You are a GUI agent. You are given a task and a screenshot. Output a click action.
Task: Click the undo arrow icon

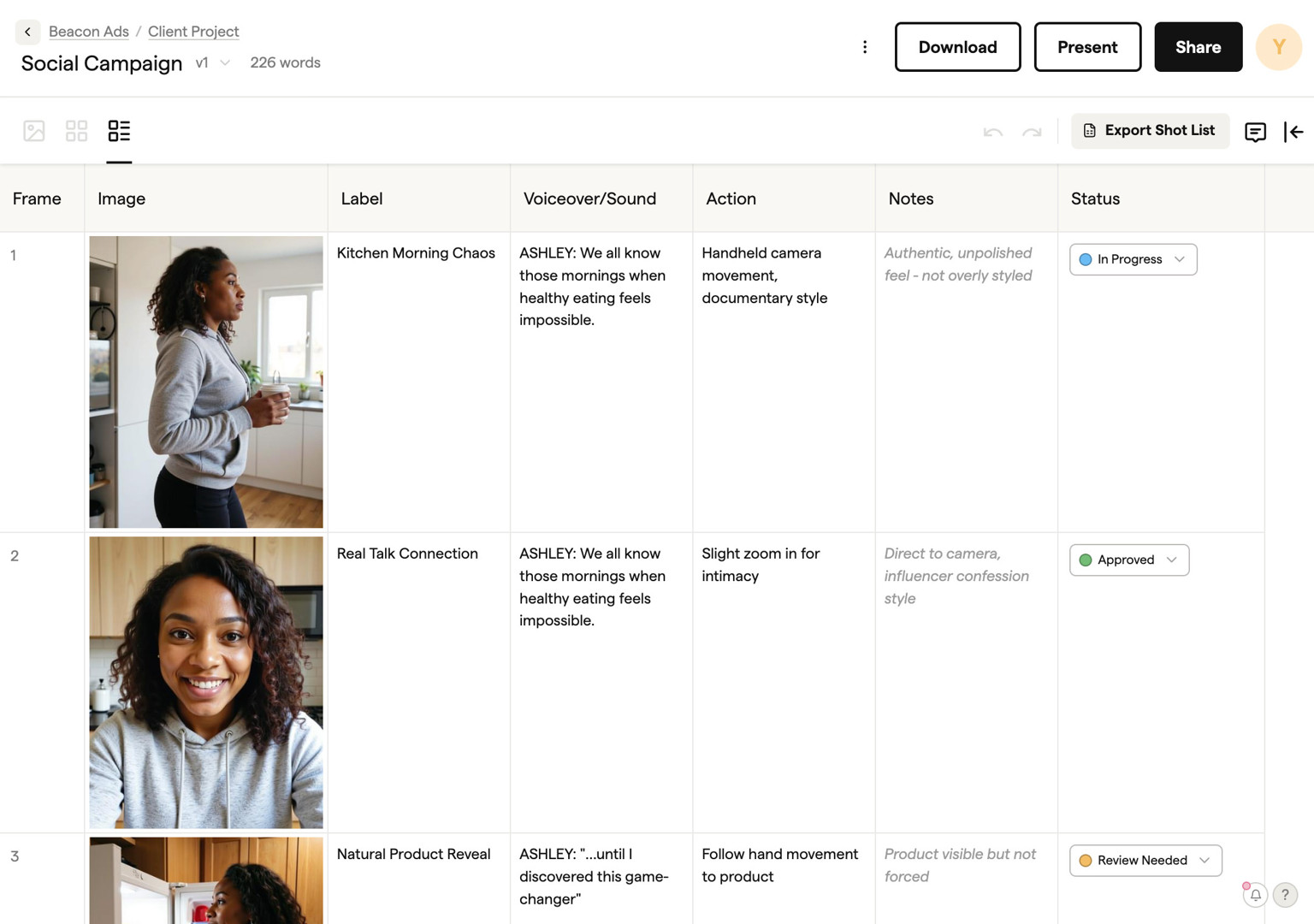[x=992, y=132]
